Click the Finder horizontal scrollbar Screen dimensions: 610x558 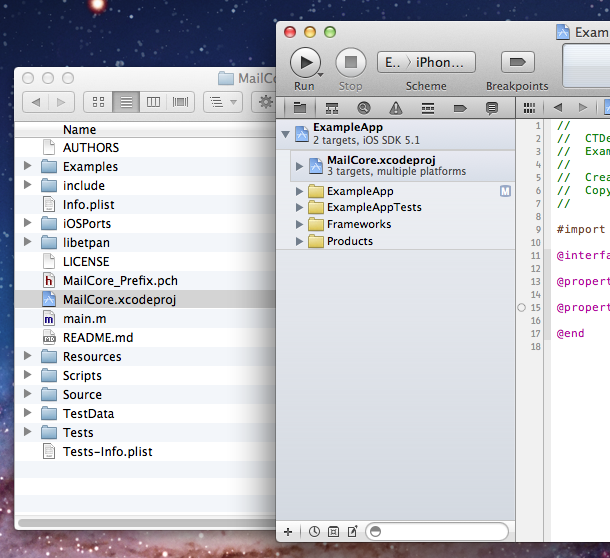click(147, 523)
